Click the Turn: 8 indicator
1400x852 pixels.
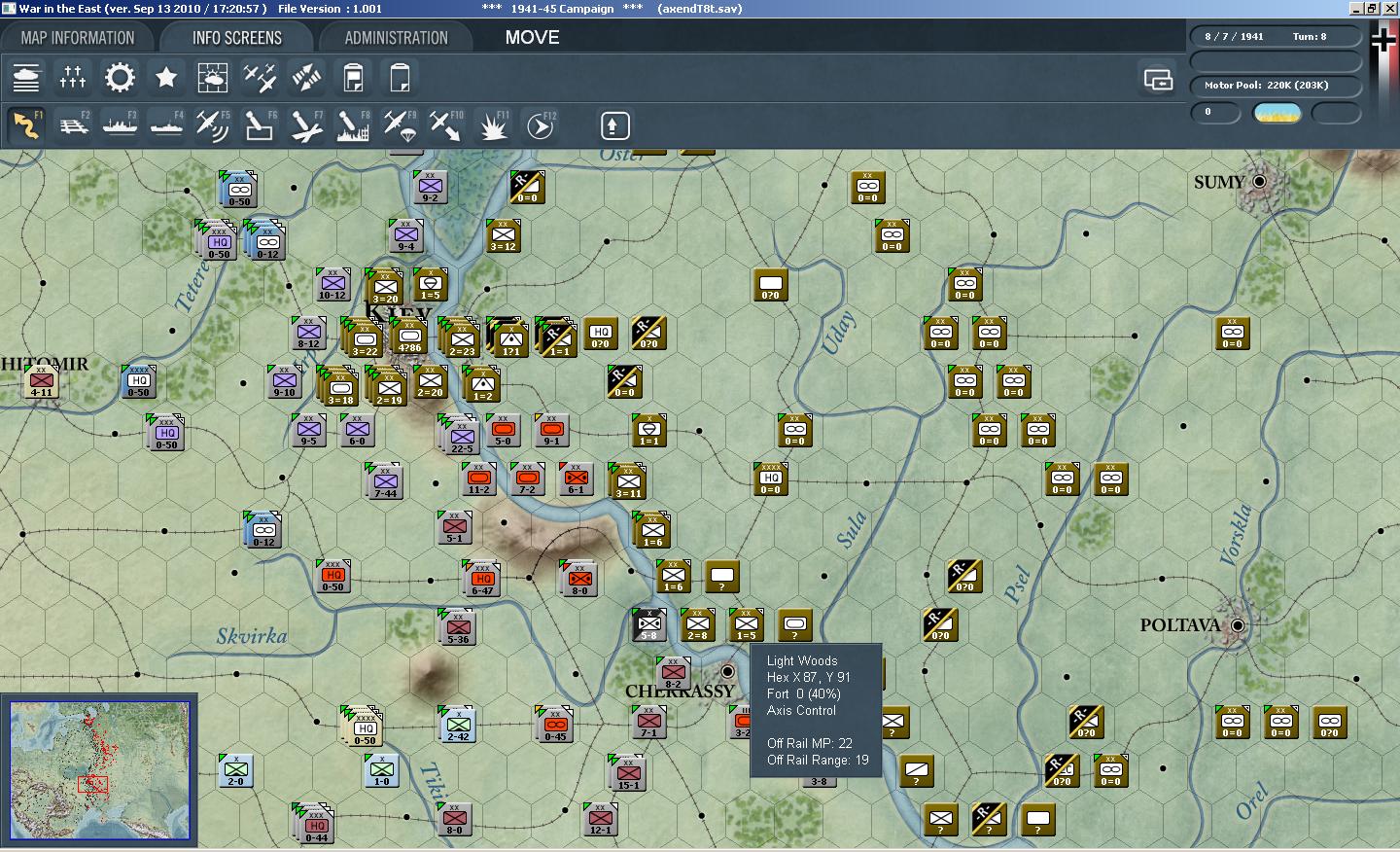click(x=1310, y=36)
